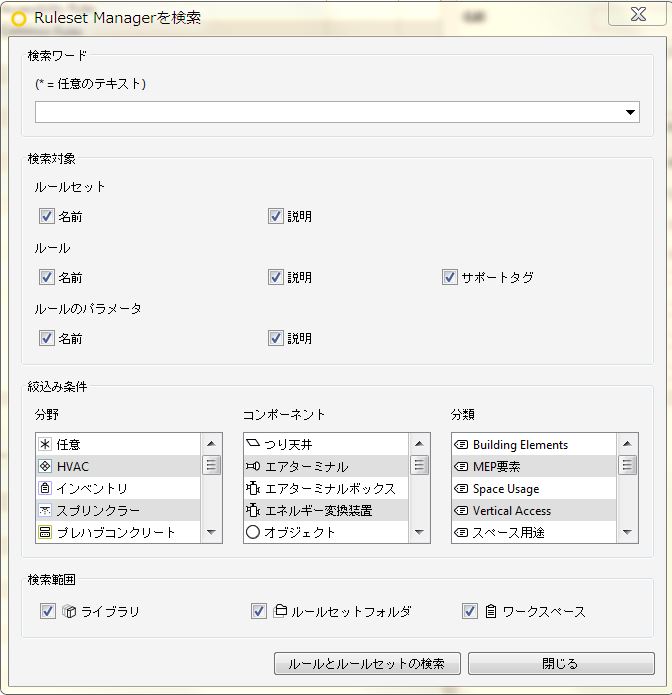The height and width of the screenshot is (695, 672).
Task: Click the ライブラリ library cube icon
Action: (69, 611)
